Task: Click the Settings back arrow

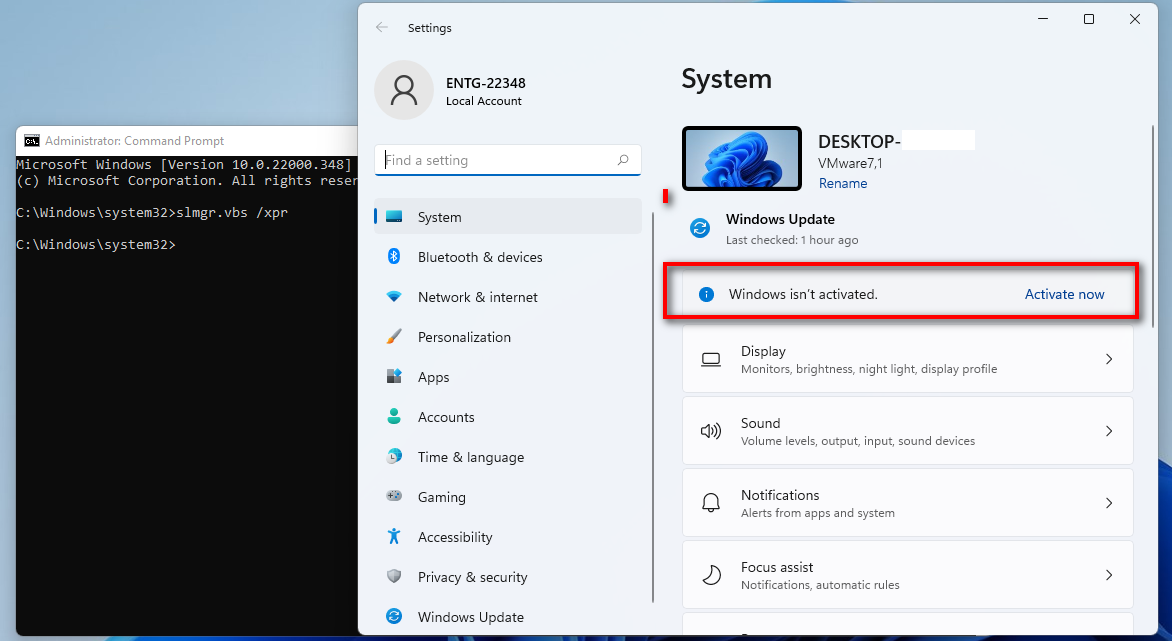Action: (382, 27)
